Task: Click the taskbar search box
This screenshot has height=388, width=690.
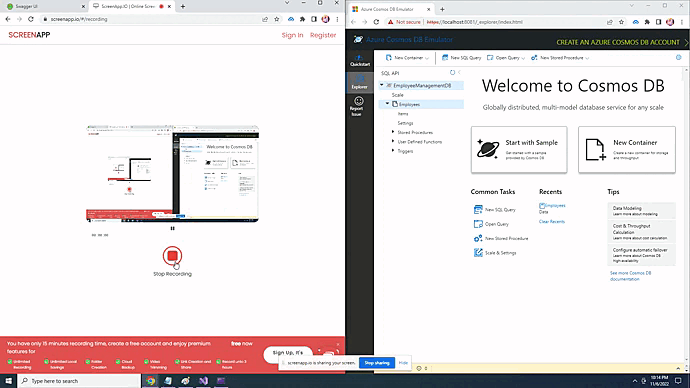Action: pos(79,381)
